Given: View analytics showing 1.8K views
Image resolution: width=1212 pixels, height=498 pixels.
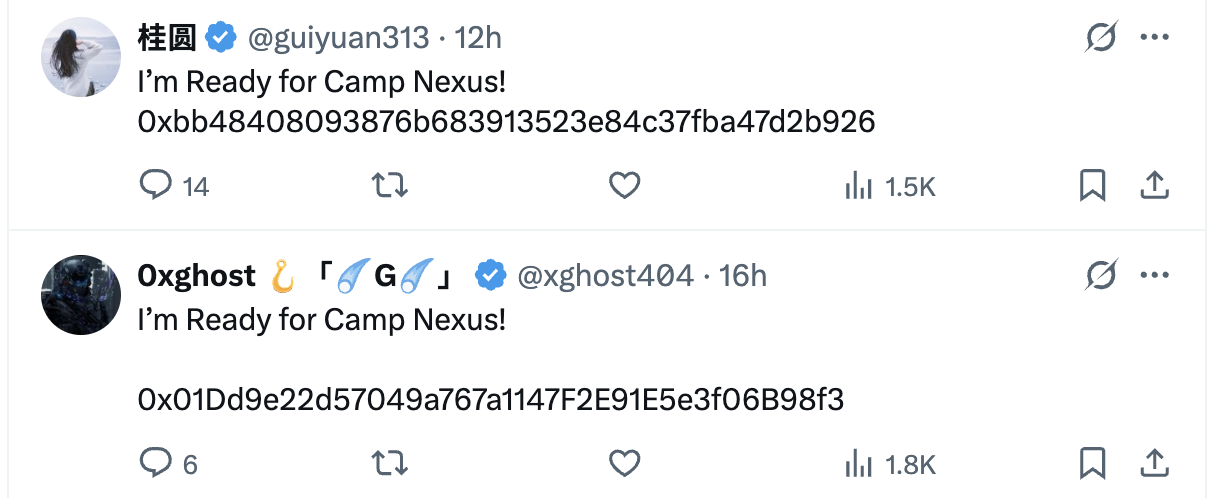Looking at the screenshot, I should [890, 463].
